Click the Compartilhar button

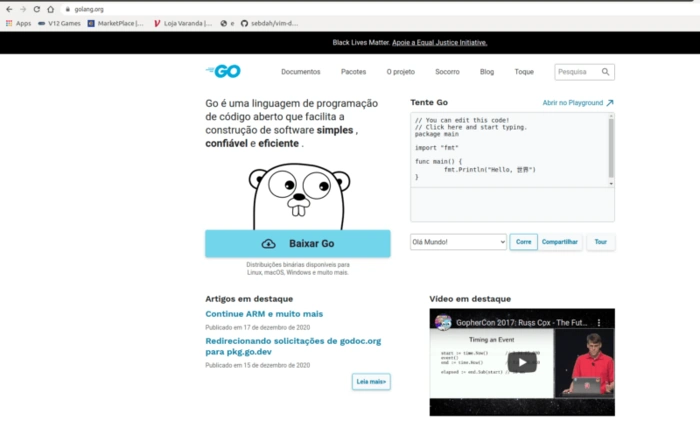(x=560, y=242)
